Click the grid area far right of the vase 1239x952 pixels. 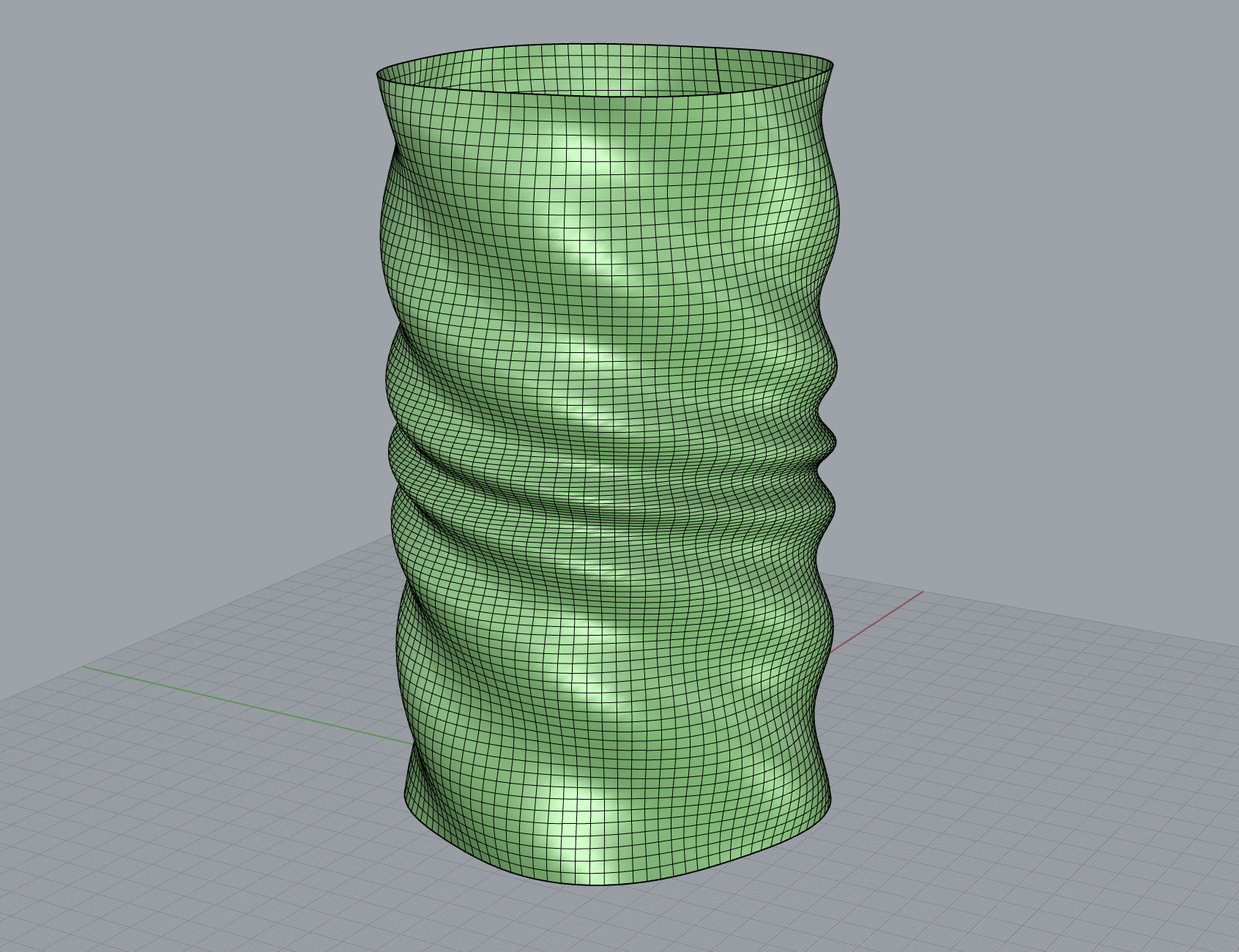[1098, 732]
